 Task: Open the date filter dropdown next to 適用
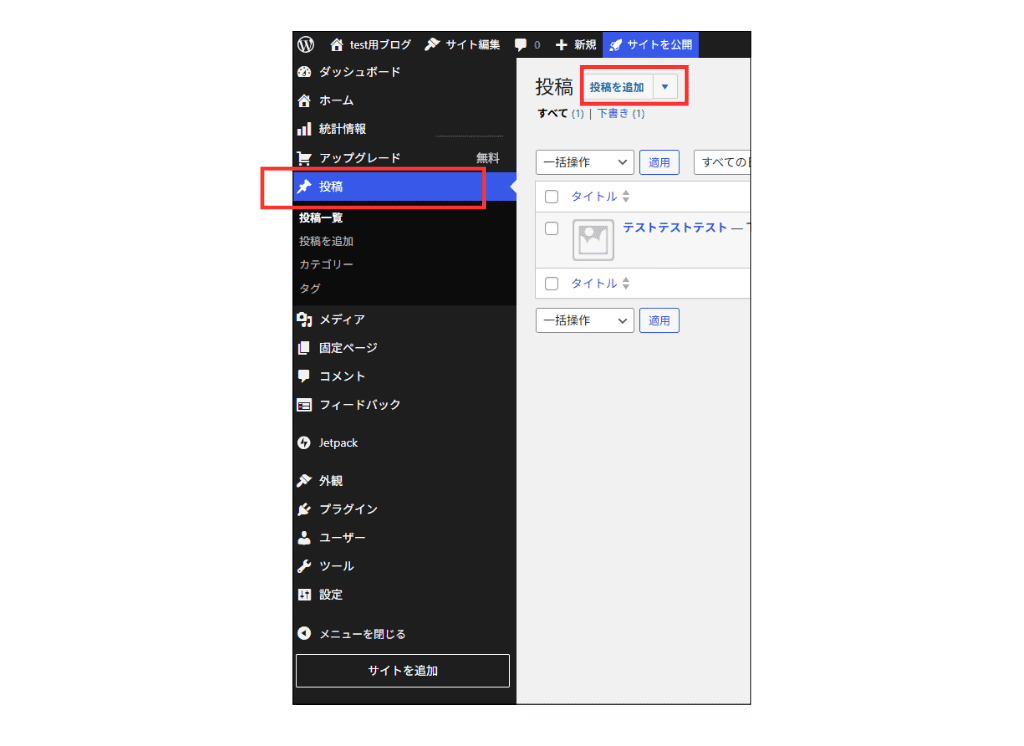[722, 161]
